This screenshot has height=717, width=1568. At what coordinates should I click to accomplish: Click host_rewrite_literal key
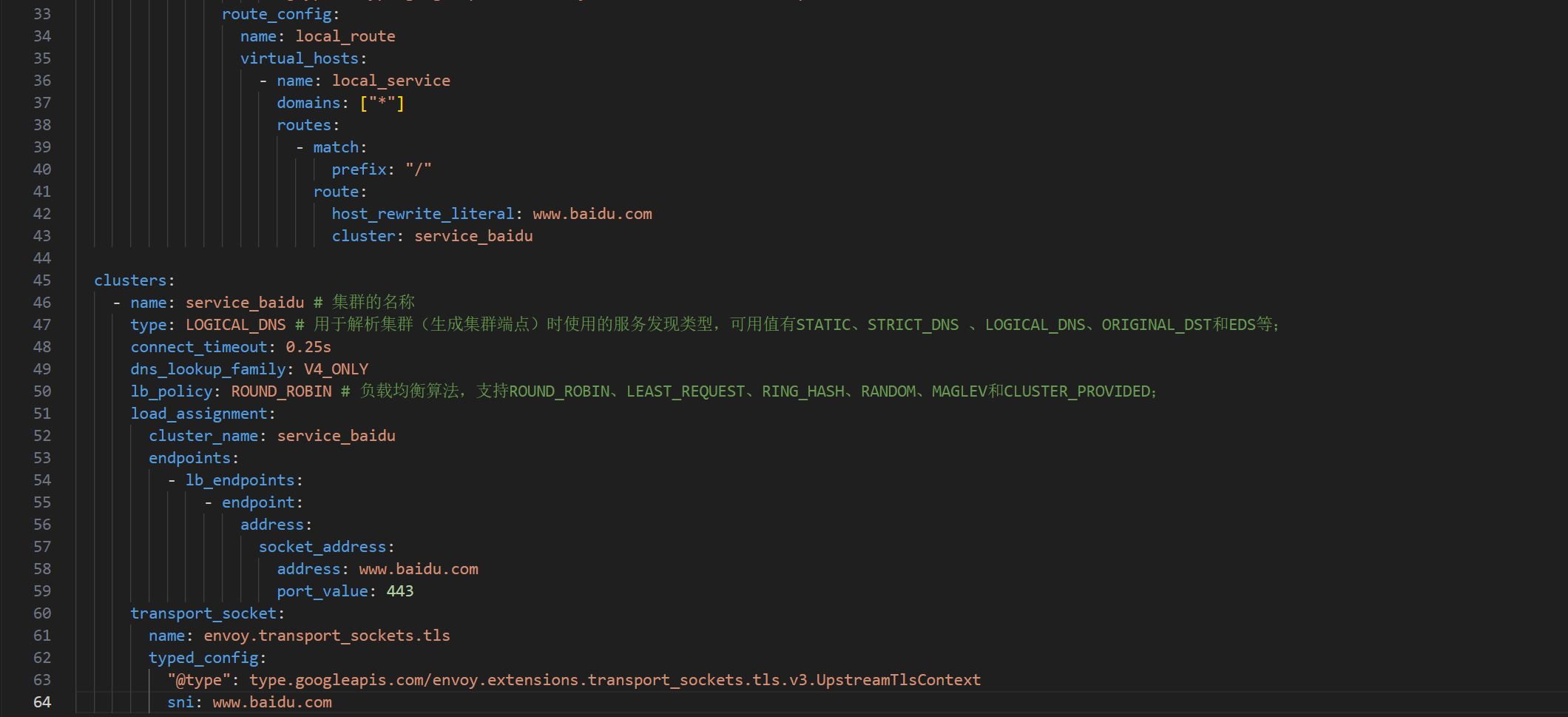423,214
